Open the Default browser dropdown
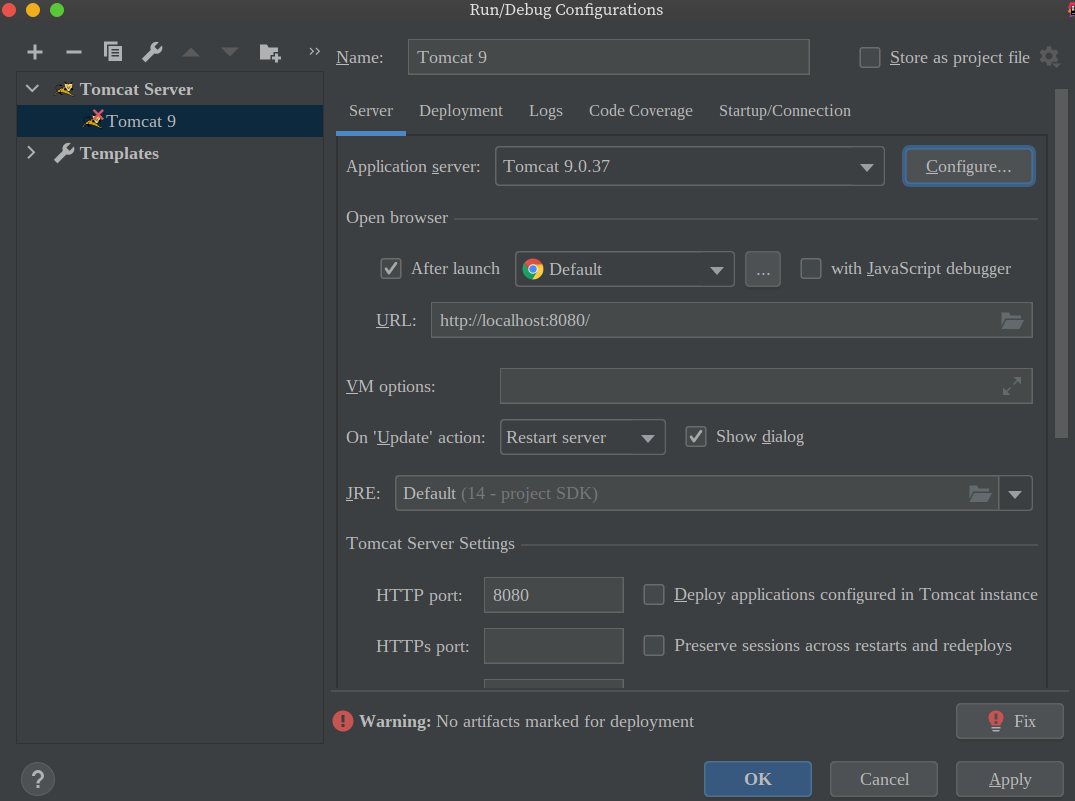 [x=625, y=269]
